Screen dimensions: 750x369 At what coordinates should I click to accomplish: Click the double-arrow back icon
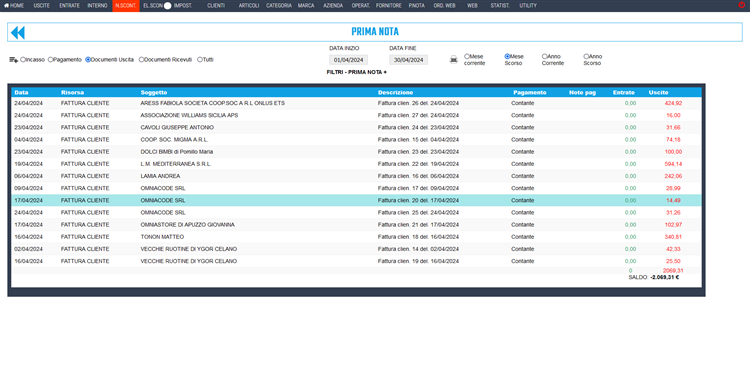pyautogui.click(x=18, y=33)
